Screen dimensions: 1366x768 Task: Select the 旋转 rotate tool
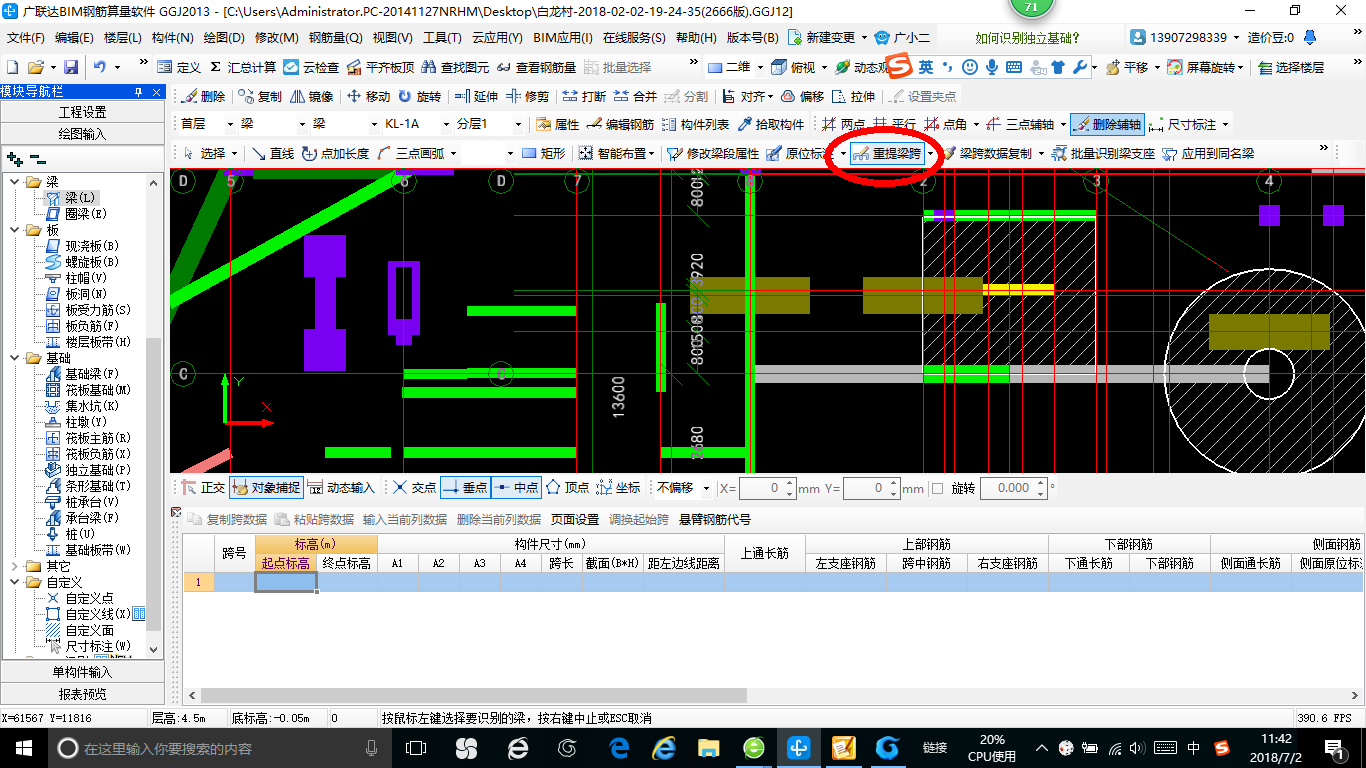click(419, 97)
